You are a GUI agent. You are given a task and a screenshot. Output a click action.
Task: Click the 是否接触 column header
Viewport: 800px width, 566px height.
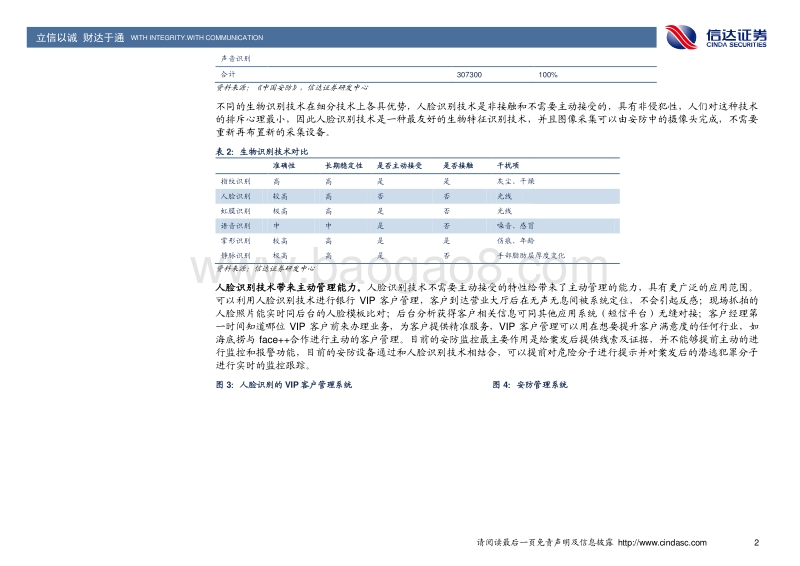point(458,165)
